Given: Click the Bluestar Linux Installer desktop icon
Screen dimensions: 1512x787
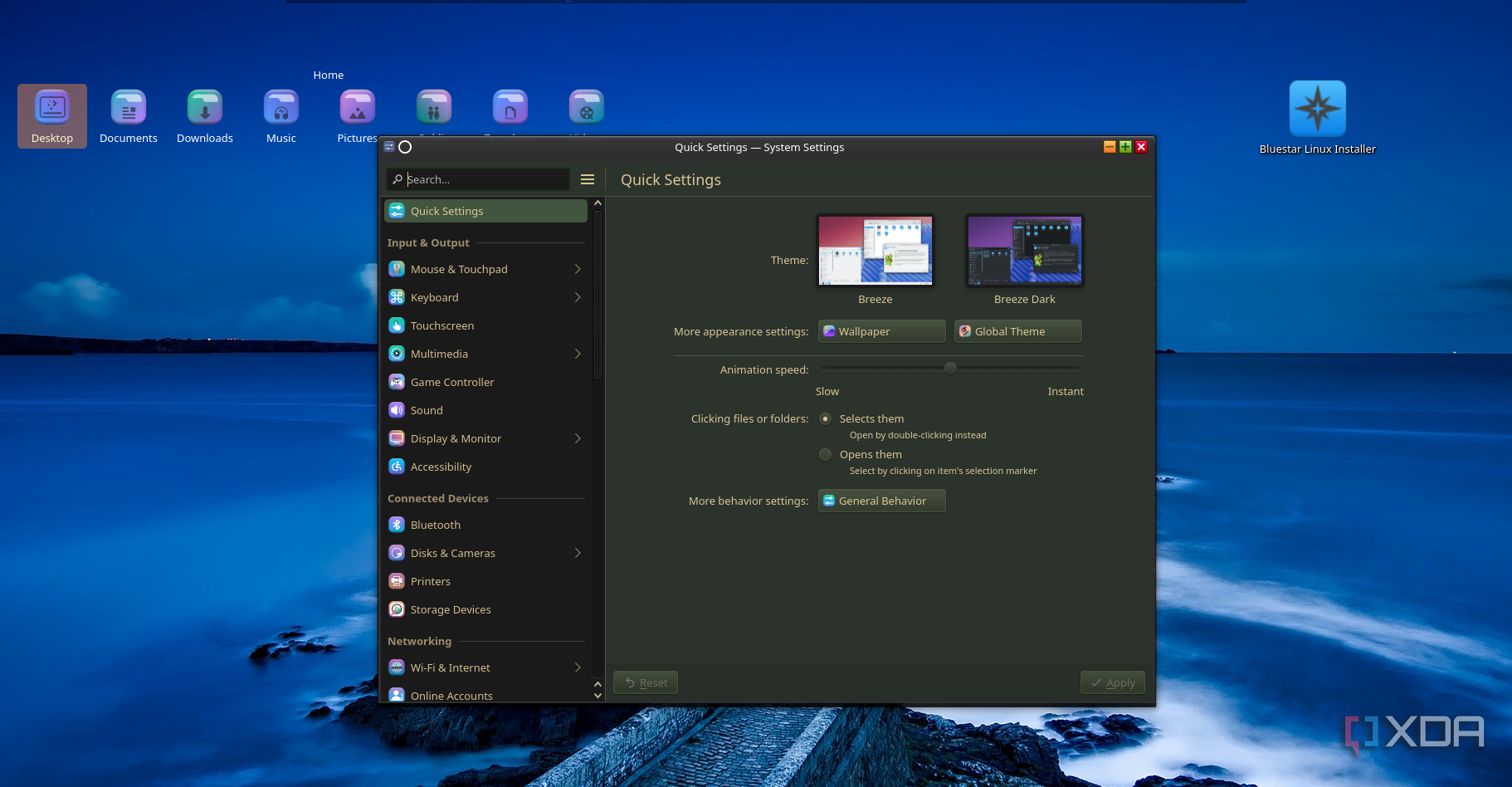Looking at the screenshot, I should [1317, 109].
